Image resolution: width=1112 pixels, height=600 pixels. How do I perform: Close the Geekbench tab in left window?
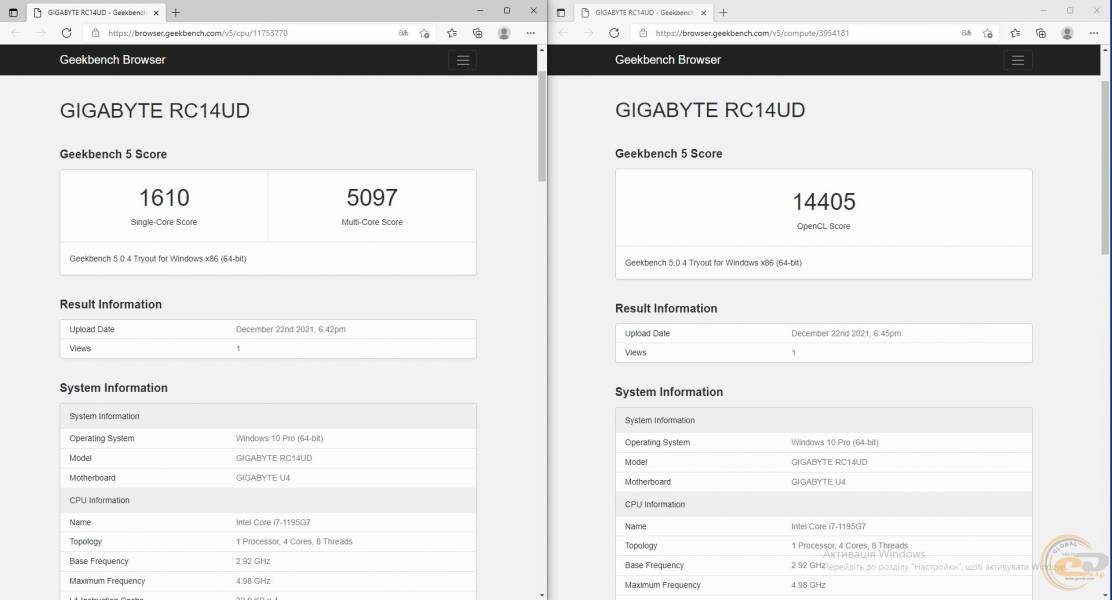[156, 12]
